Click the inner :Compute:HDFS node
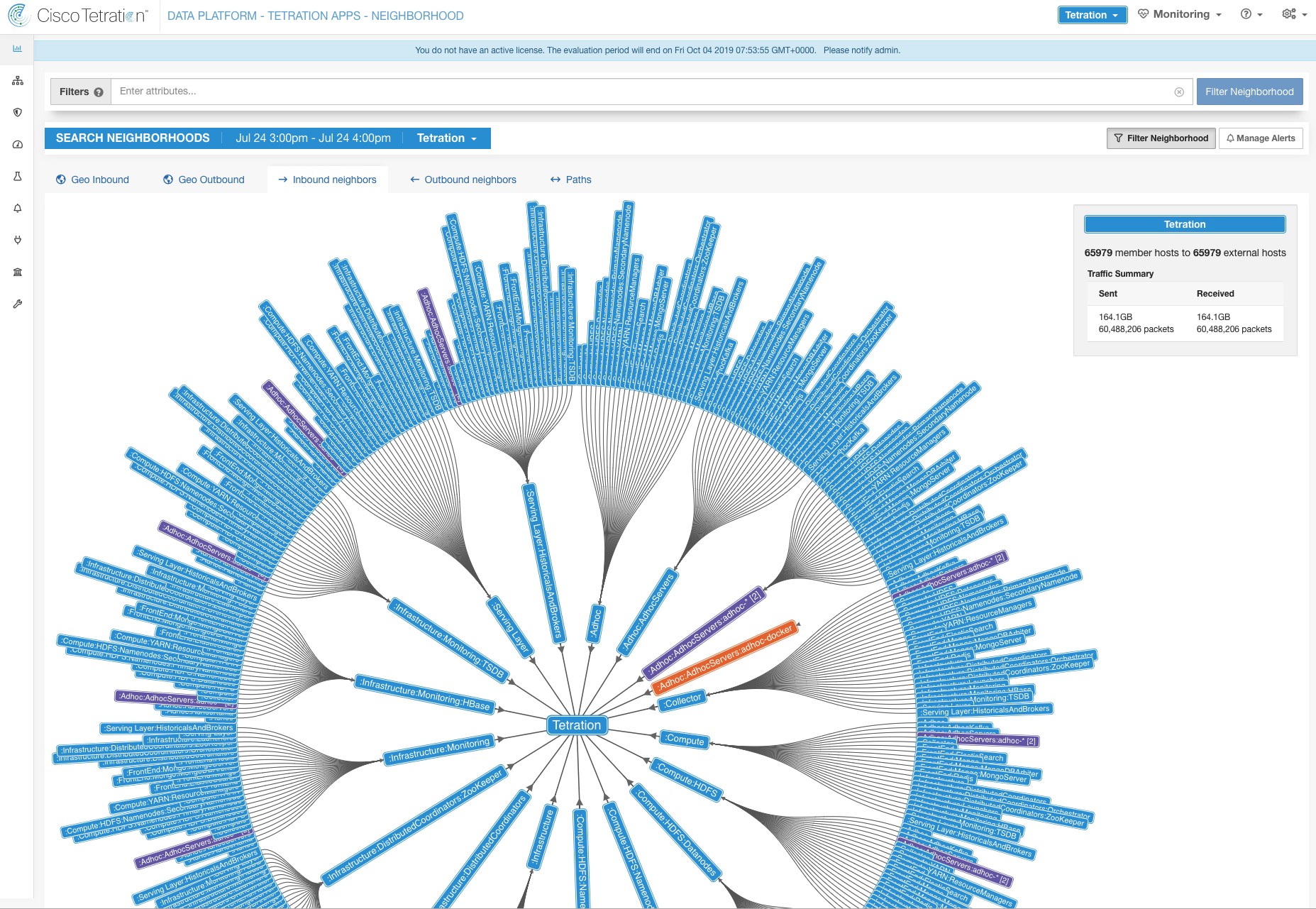 pyautogui.click(x=687, y=779)
